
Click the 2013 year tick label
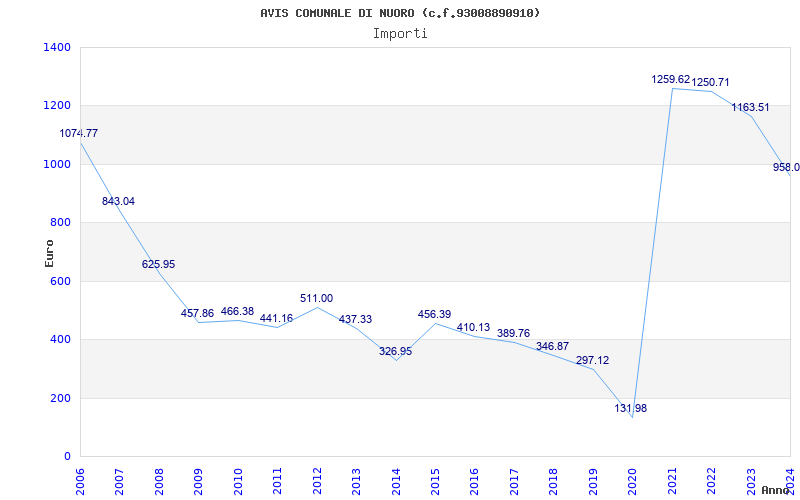tap(357, 480)
